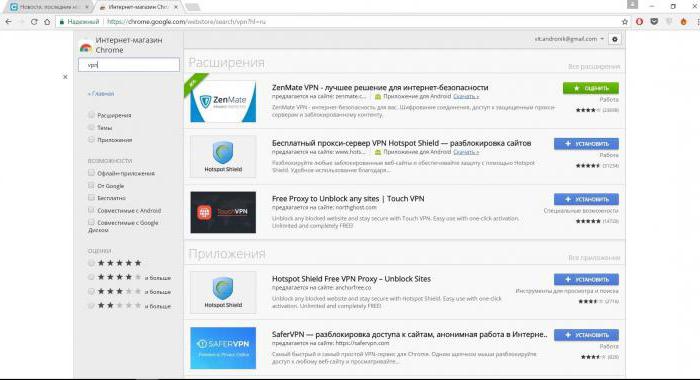Image resolution: width=700 pixels, height=380 pixels.
Task: Close the first news tab
Action: (87, 7)
